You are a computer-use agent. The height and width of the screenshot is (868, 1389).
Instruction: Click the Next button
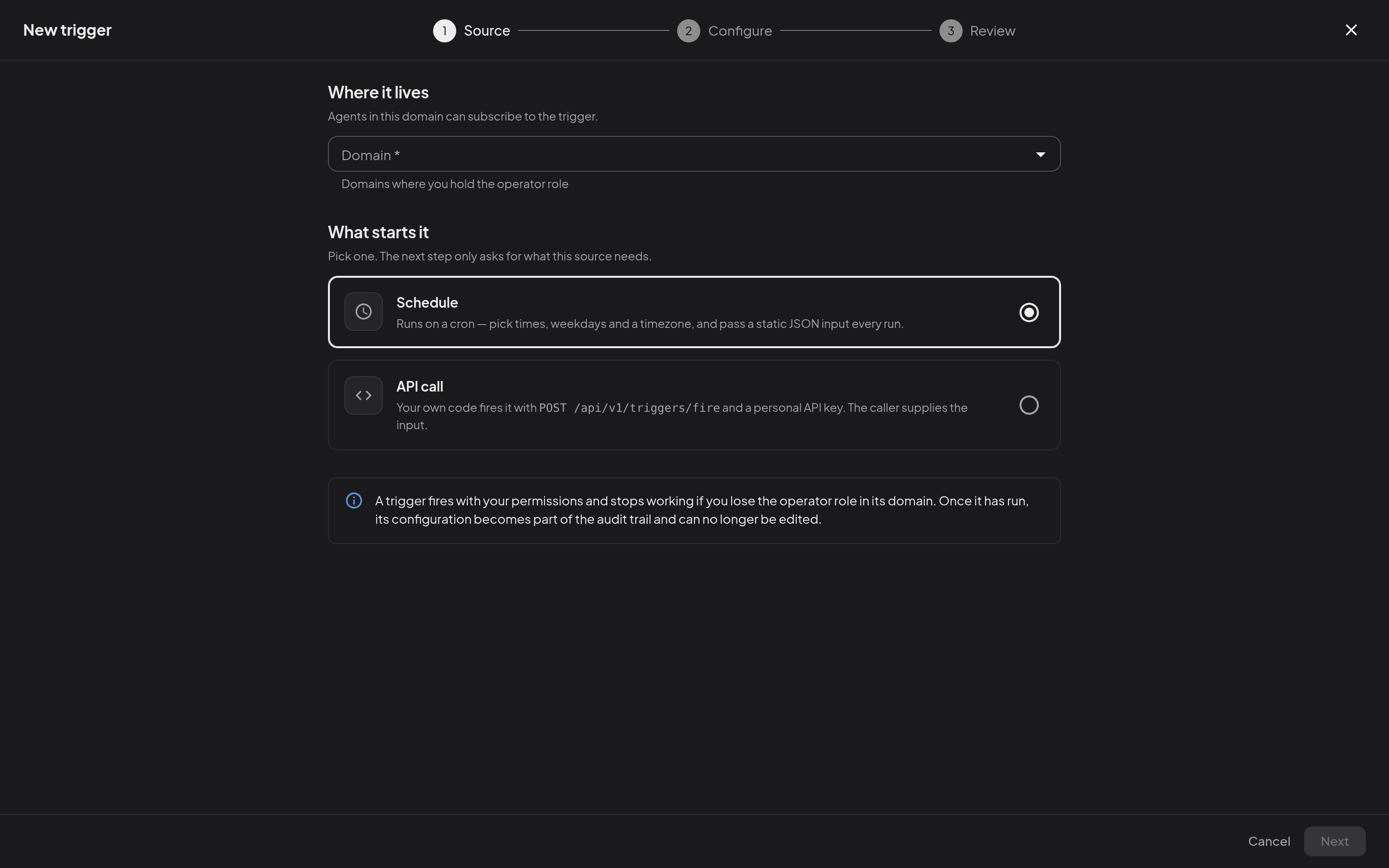coord(1335,841)
